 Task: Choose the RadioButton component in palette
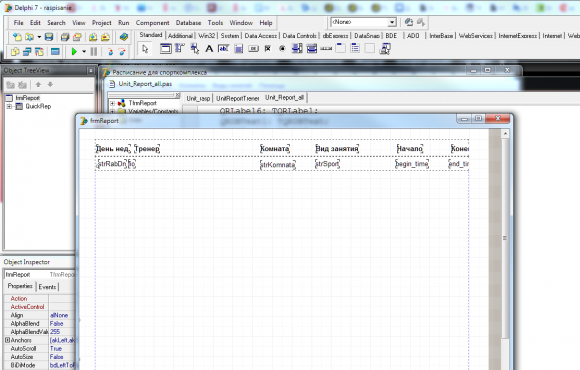pos(282,48)
